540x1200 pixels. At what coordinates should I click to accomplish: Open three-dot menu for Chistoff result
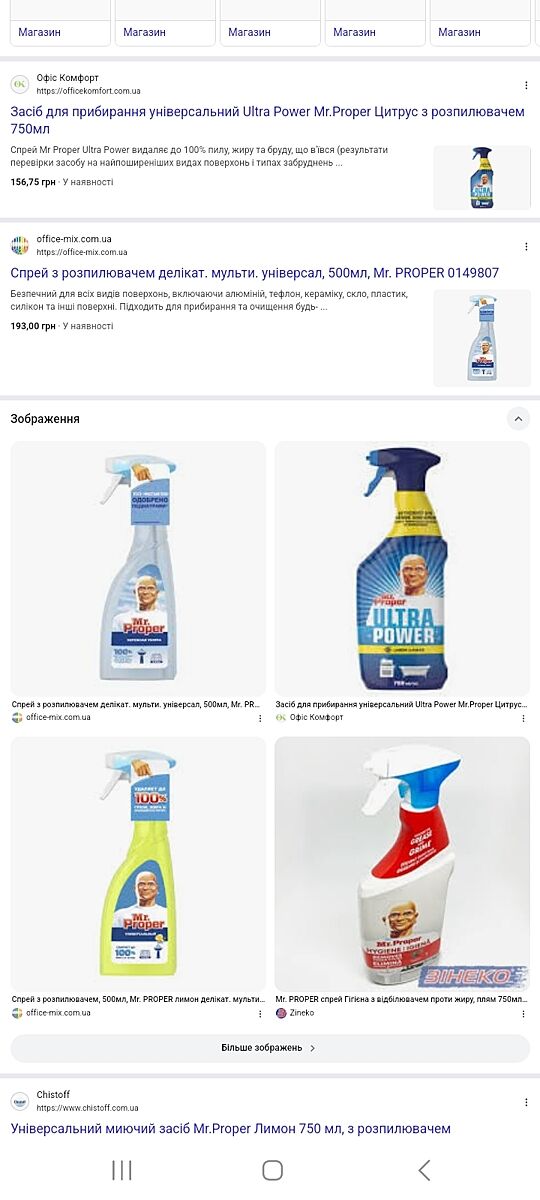point(526,1102)
